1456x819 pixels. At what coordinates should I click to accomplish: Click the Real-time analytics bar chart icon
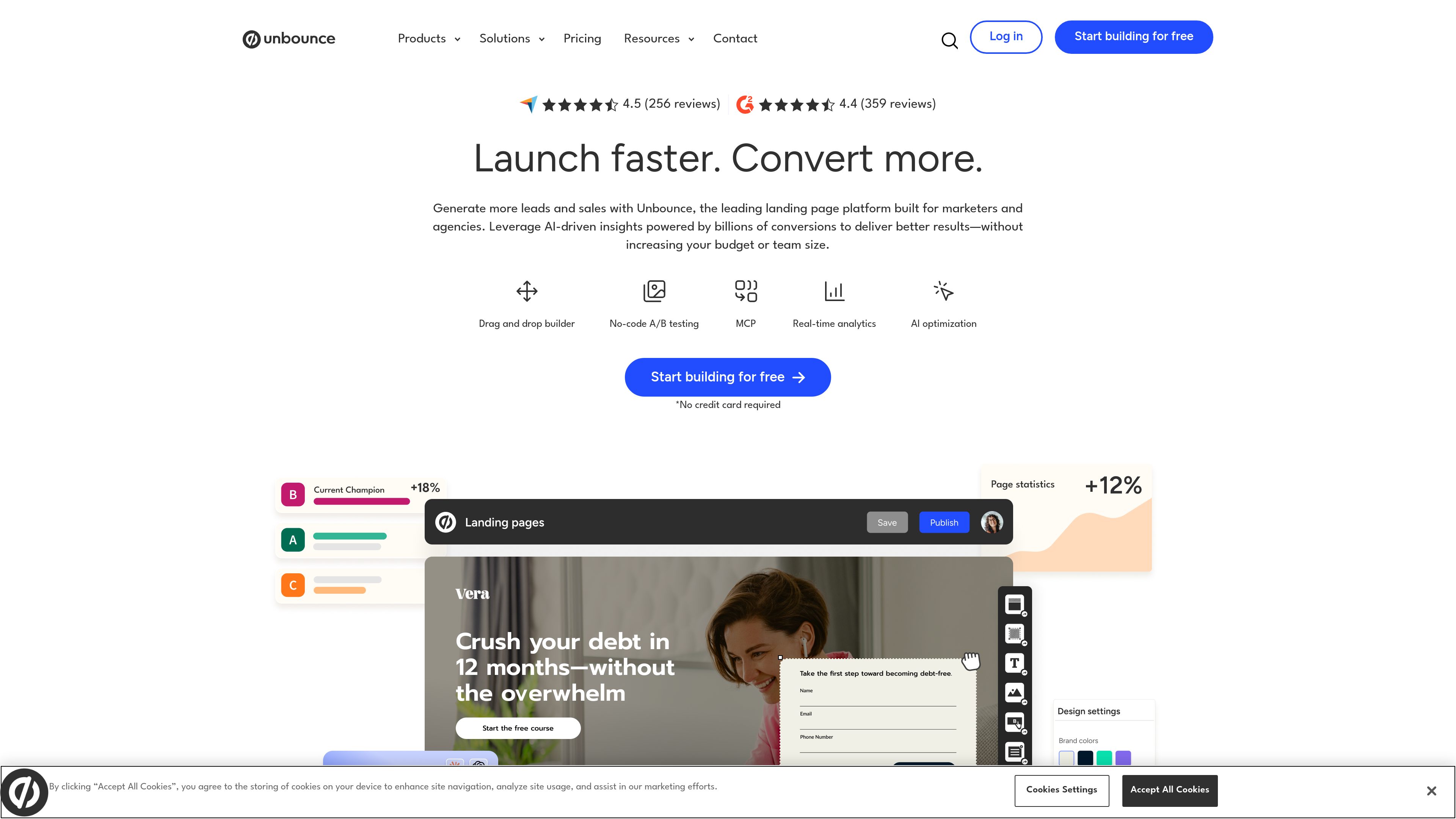834,291
